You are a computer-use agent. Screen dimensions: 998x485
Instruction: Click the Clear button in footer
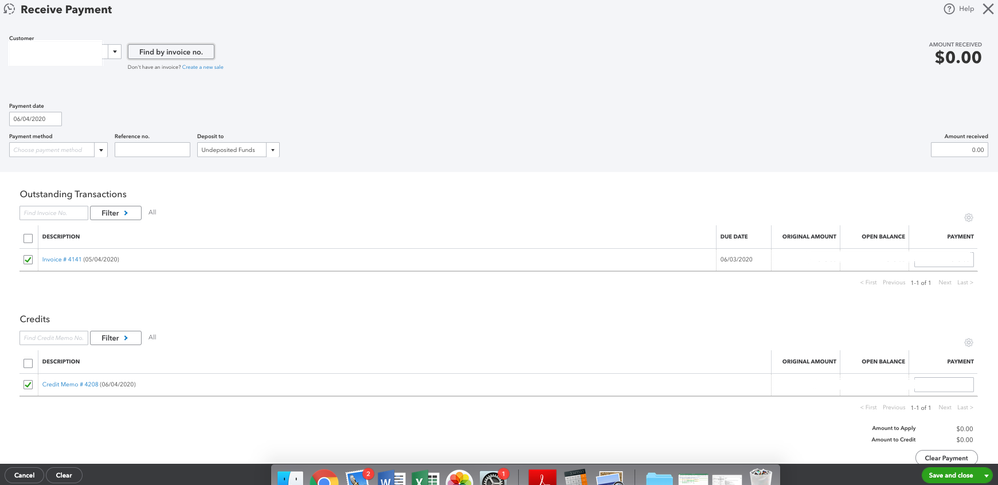tap(64, 475)
